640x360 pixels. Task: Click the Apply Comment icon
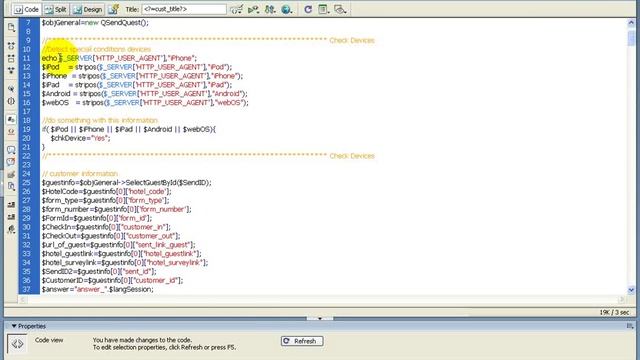[x=11, y=150]
